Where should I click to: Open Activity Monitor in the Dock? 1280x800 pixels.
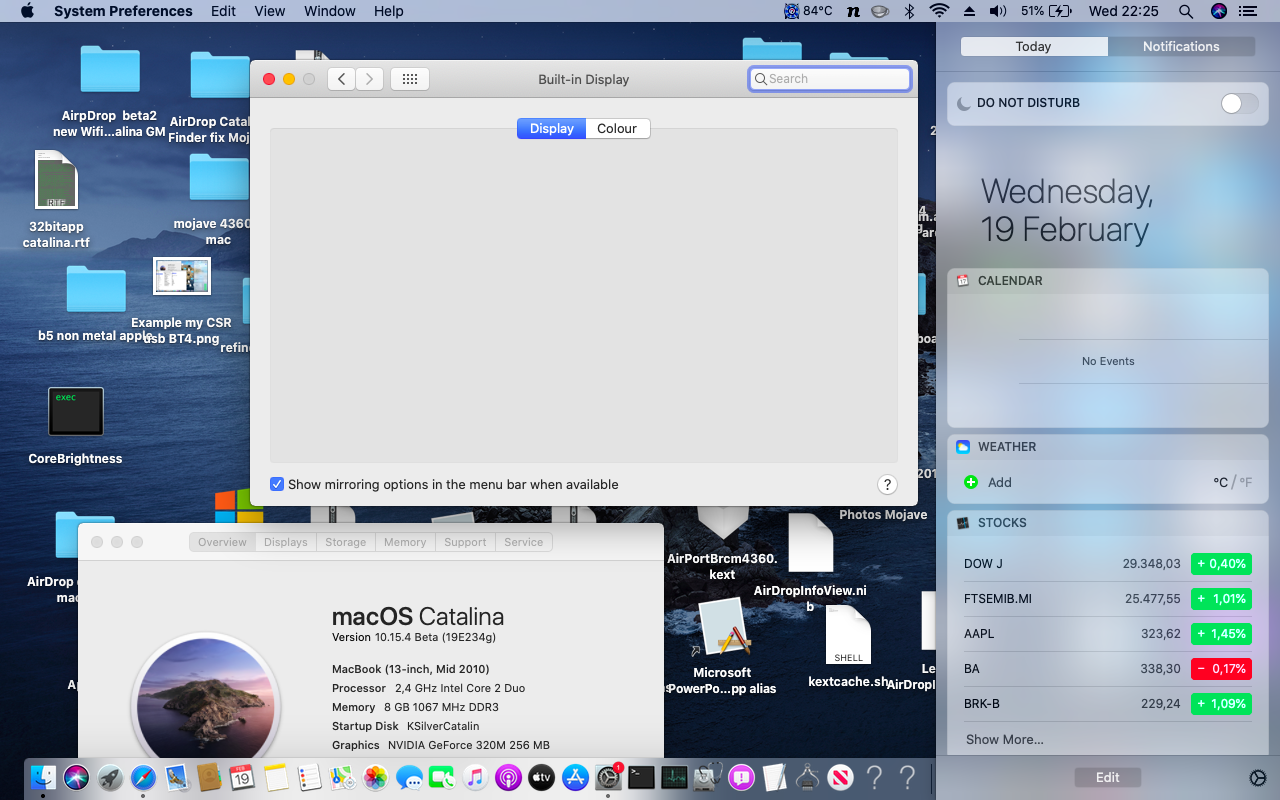[675, 777]
